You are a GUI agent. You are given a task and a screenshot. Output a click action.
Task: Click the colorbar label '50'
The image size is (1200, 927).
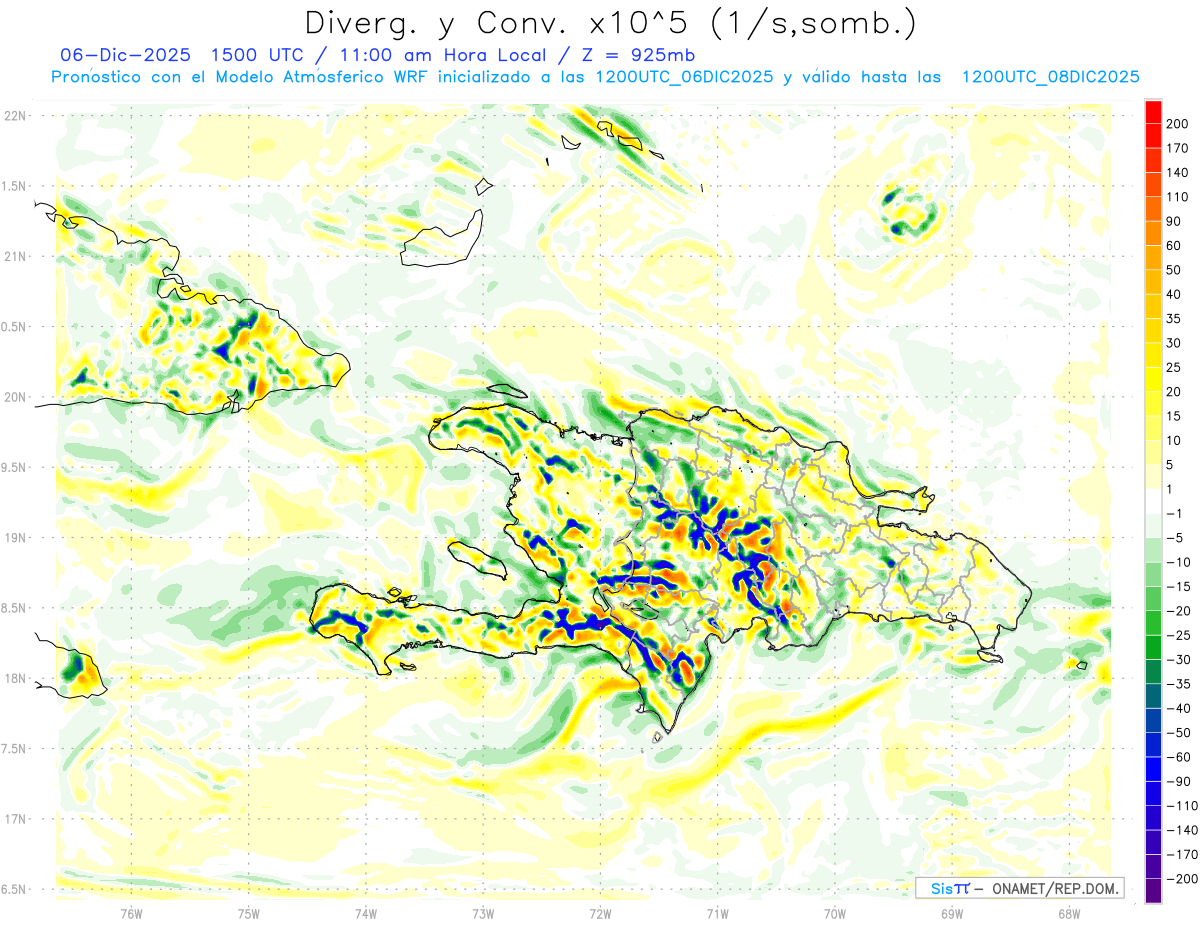1174,270
